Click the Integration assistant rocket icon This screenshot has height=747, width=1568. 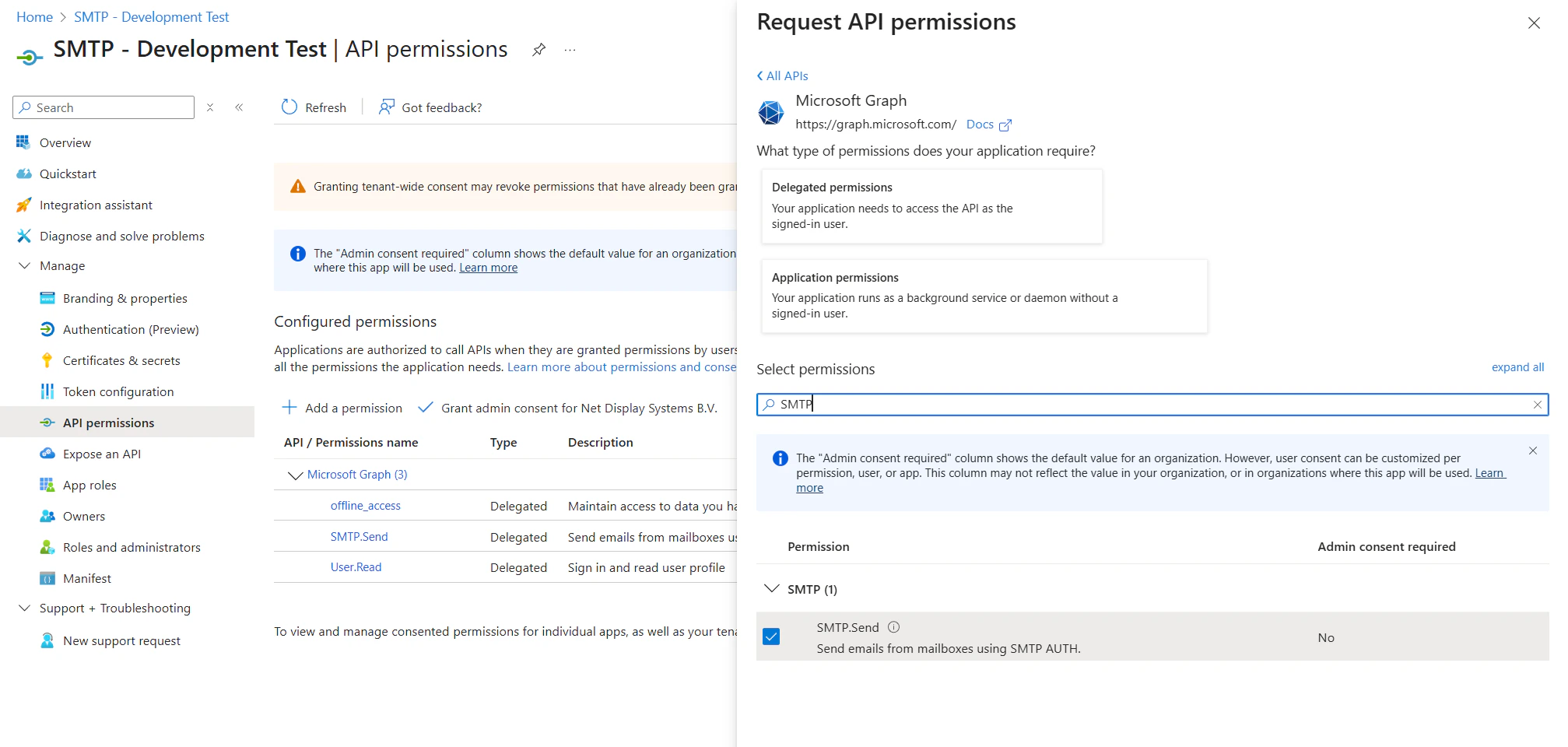(23, 205)
